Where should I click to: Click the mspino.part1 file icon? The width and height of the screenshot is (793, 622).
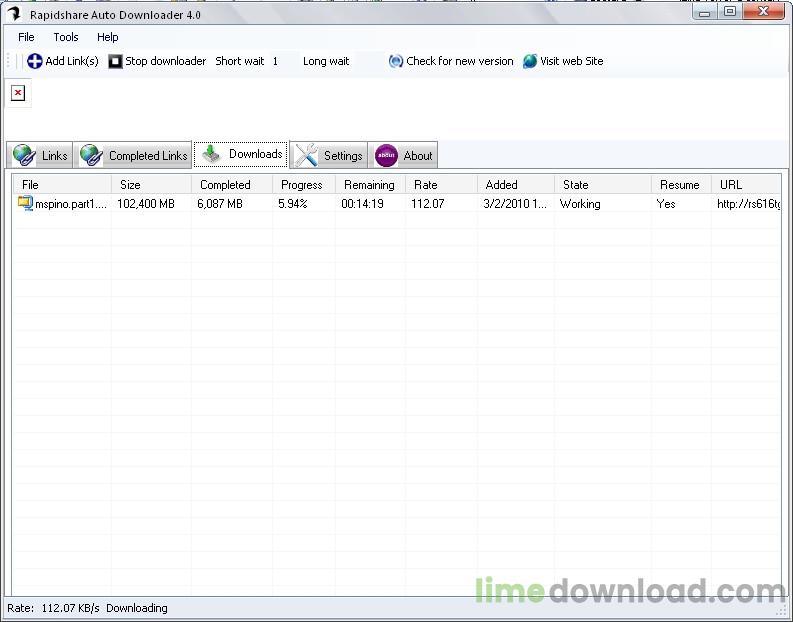pyautogui.click(x=25, y=203)
